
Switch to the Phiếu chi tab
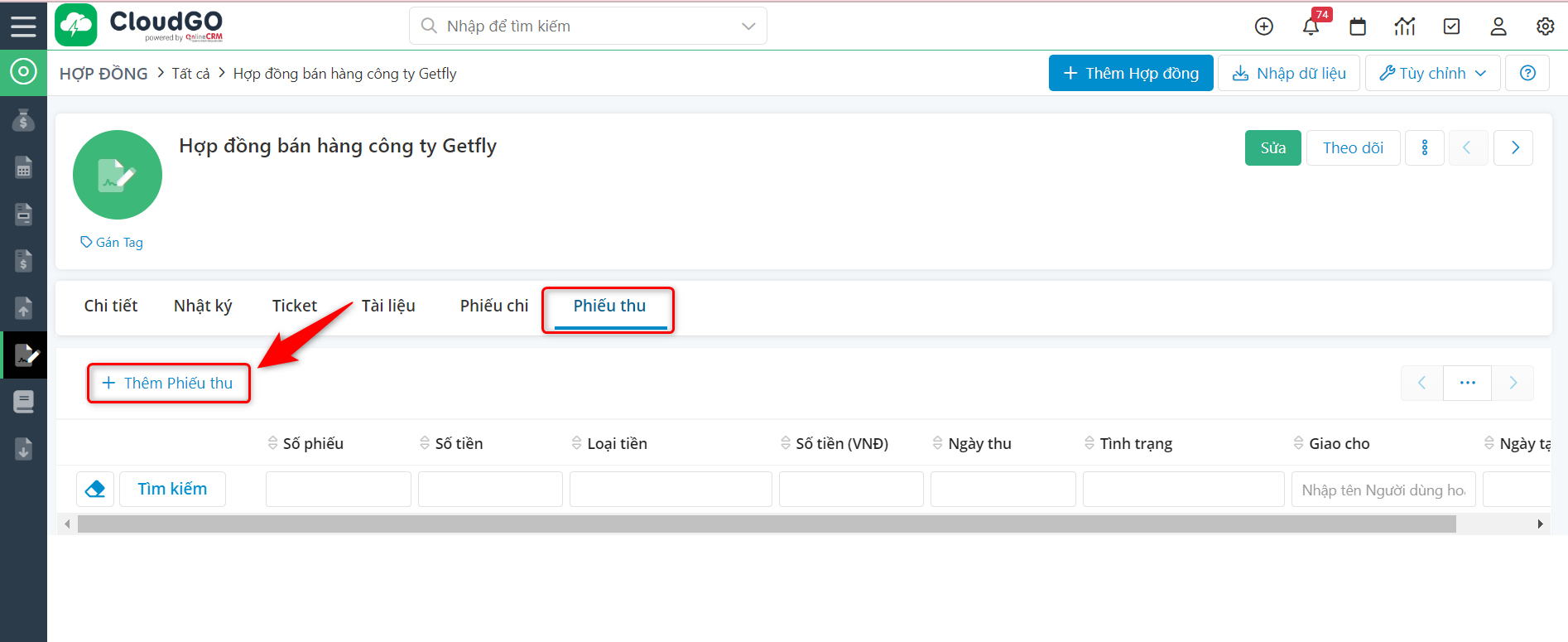(493, 306)
